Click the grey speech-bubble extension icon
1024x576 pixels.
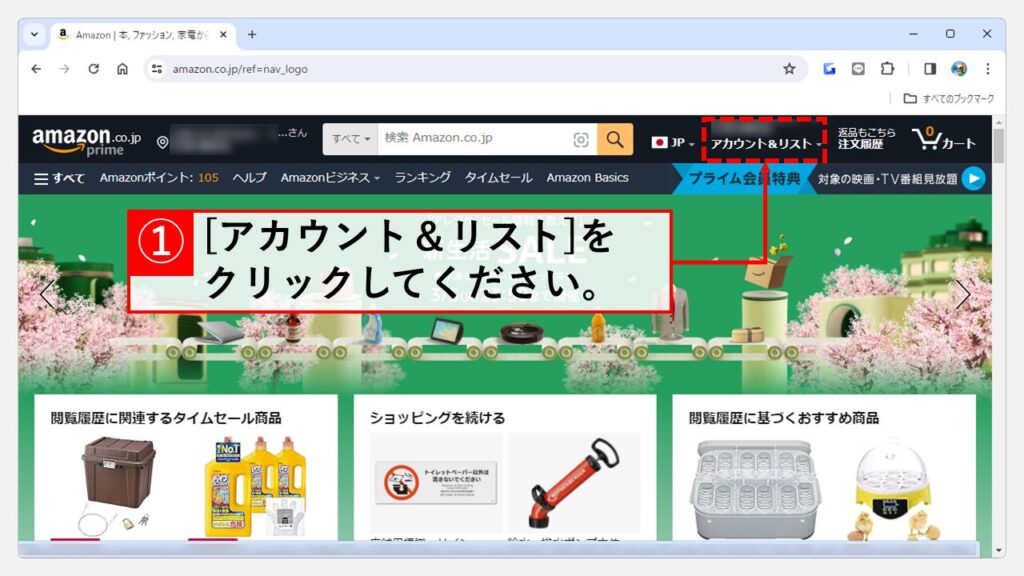[858, 69]
